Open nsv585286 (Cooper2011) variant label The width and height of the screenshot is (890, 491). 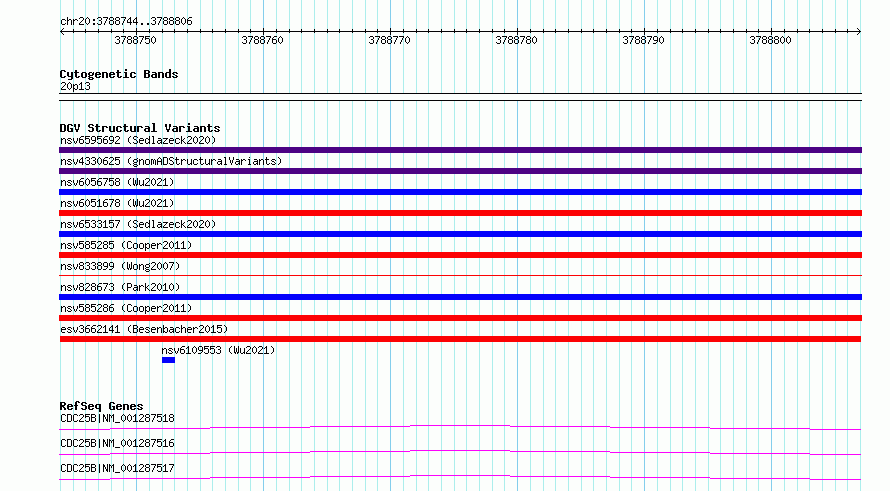pos(126,308)
